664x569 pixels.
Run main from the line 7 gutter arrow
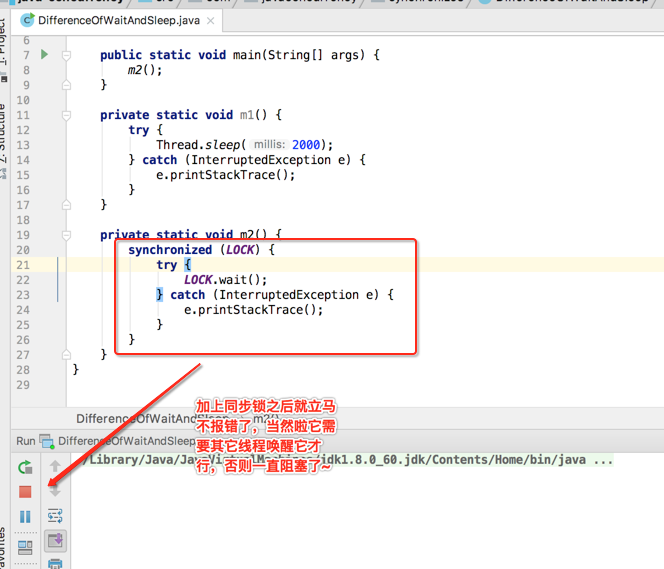point(44,54)
